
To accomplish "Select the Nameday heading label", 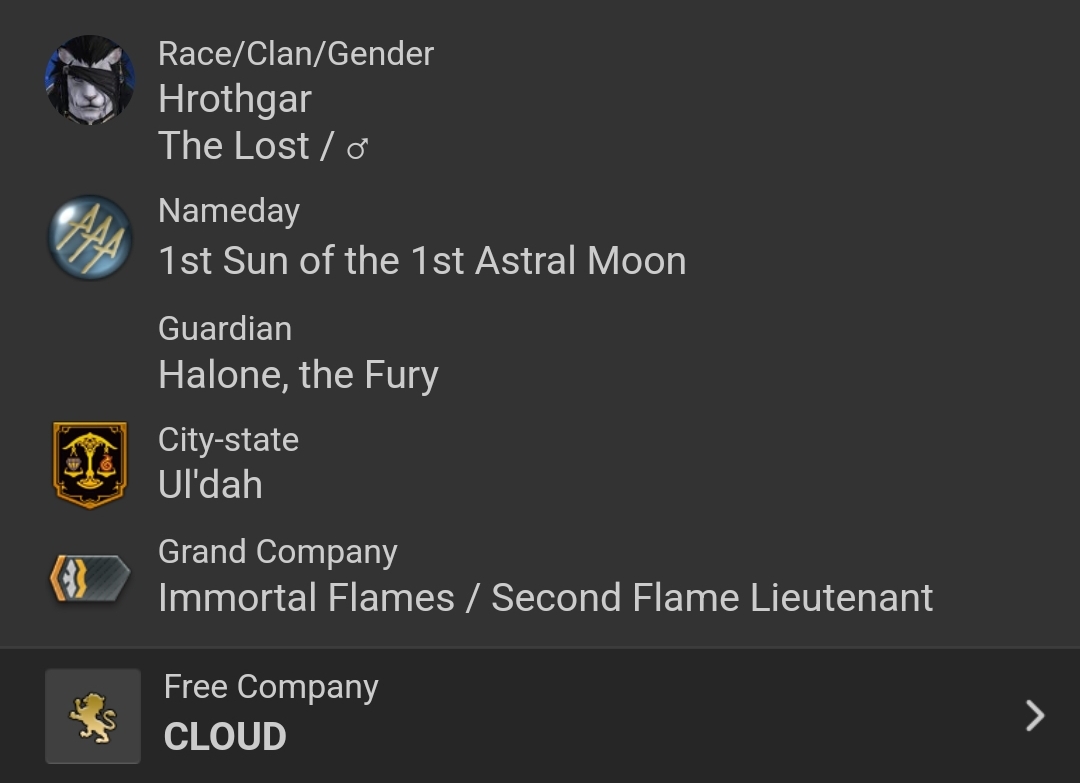I will coord(229,211).
